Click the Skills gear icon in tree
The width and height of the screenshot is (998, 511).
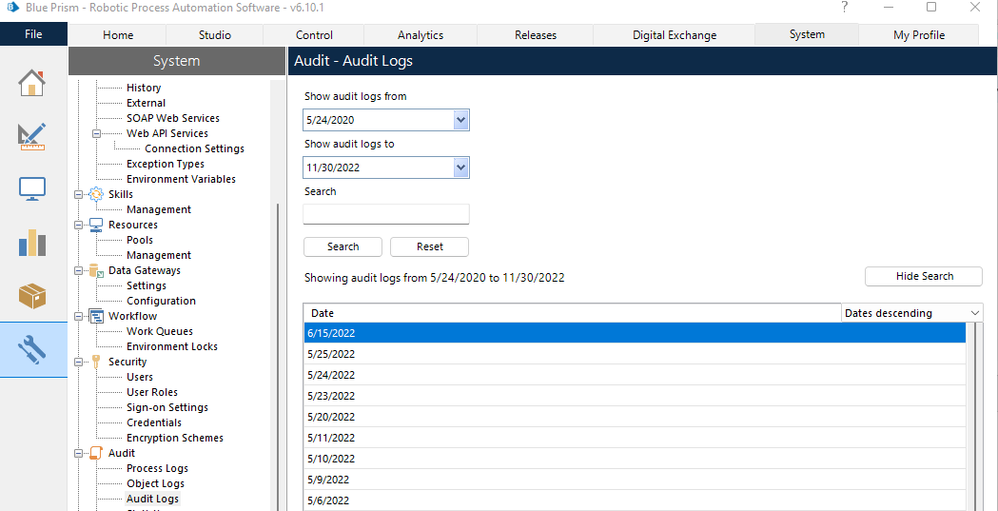[x=96, y=194]
